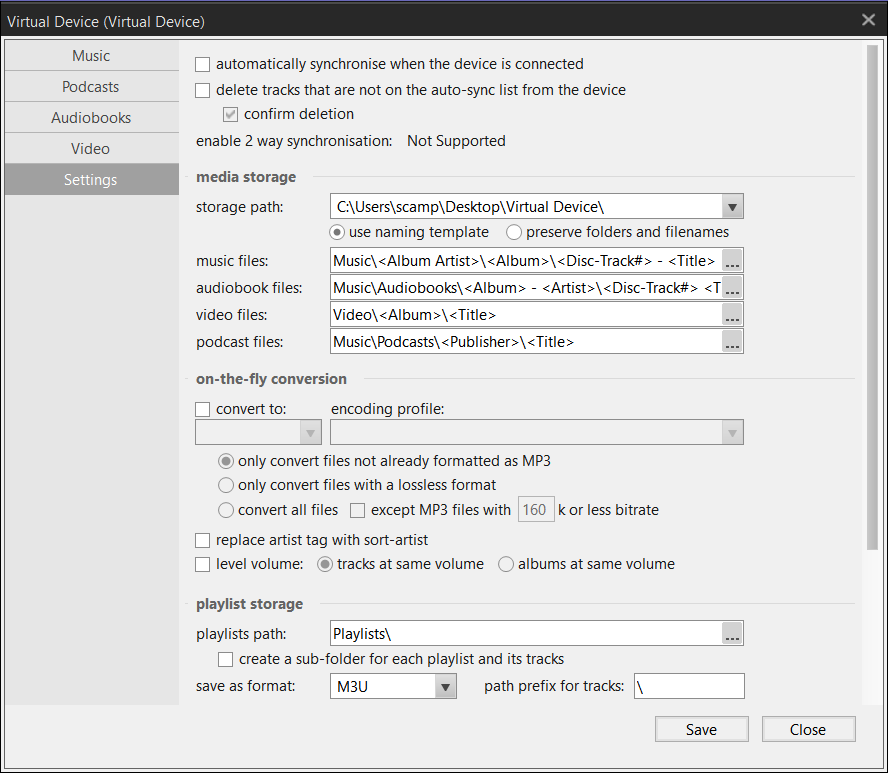
Task: Click ellipsis button beside audiobook files template
Action: point(733,288)
